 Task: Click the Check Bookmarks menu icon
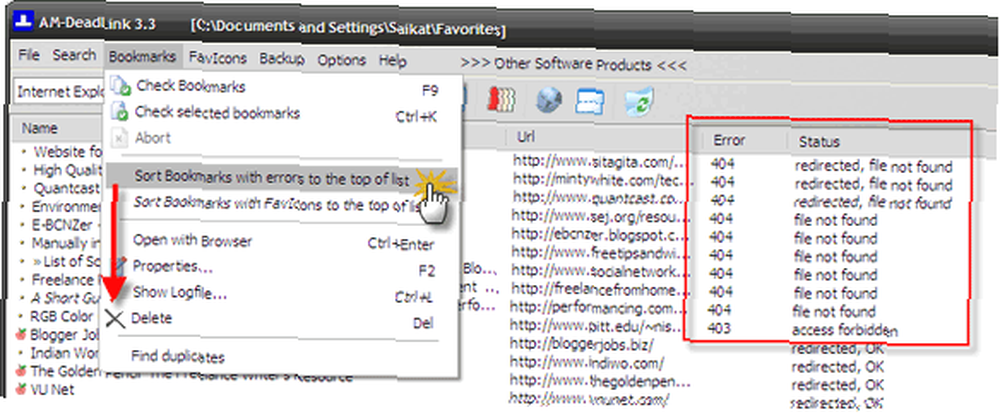[x=120, y=87]
